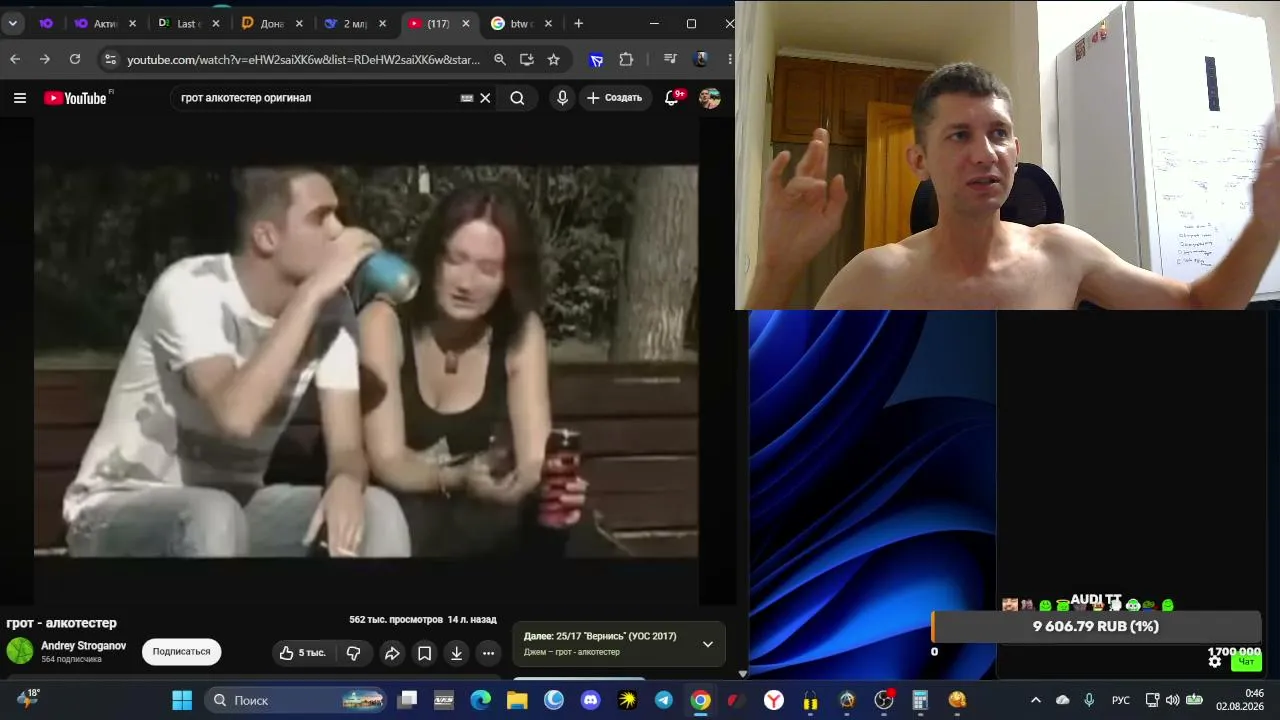Open Discord from the taskbar

[590, 700]
